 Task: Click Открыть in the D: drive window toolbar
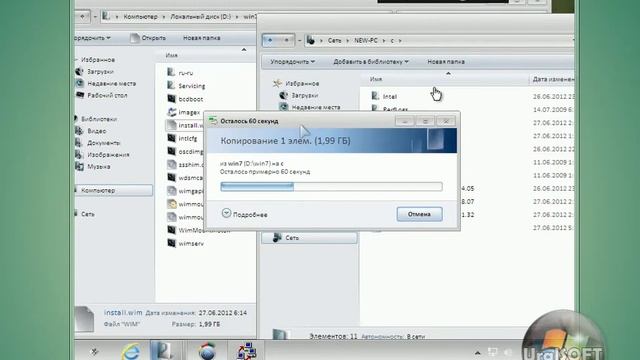click(x=148, y=38)
